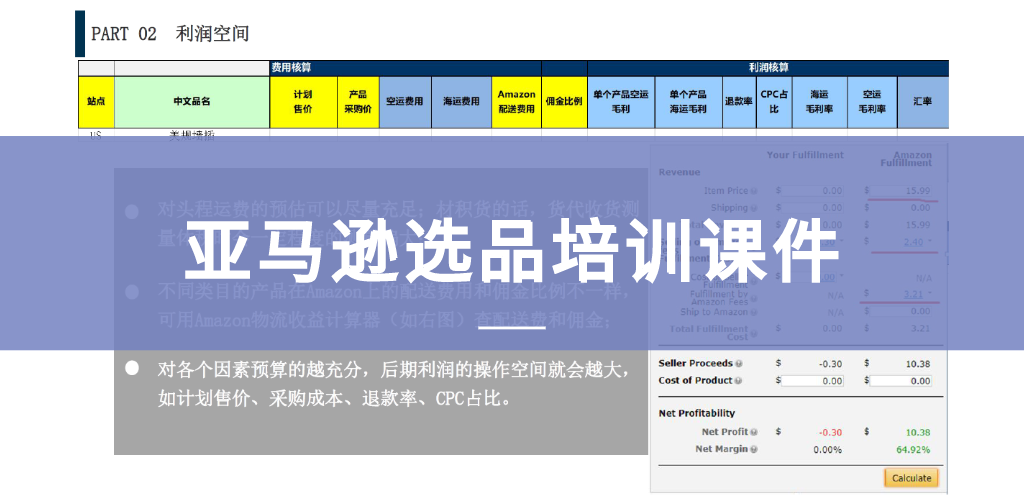
Task: Select the 中文品名 column header
Action: (x=192, y=102)
